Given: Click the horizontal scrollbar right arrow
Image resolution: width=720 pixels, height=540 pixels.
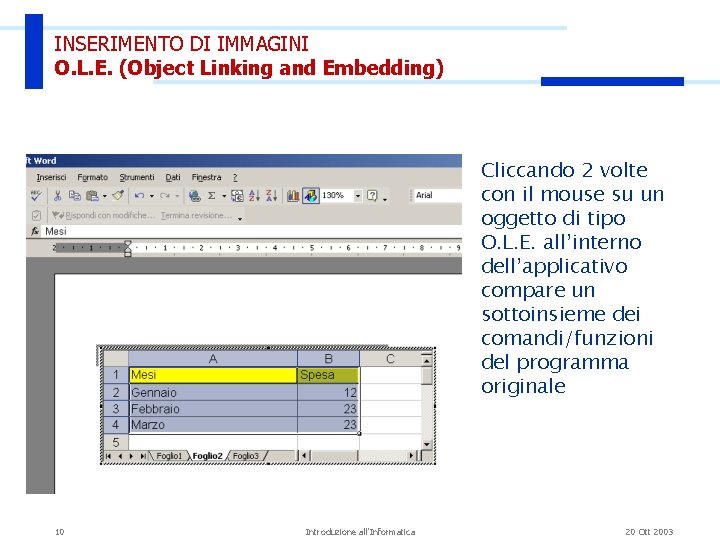Looking at the screenshot, I should tap(411, 456).
